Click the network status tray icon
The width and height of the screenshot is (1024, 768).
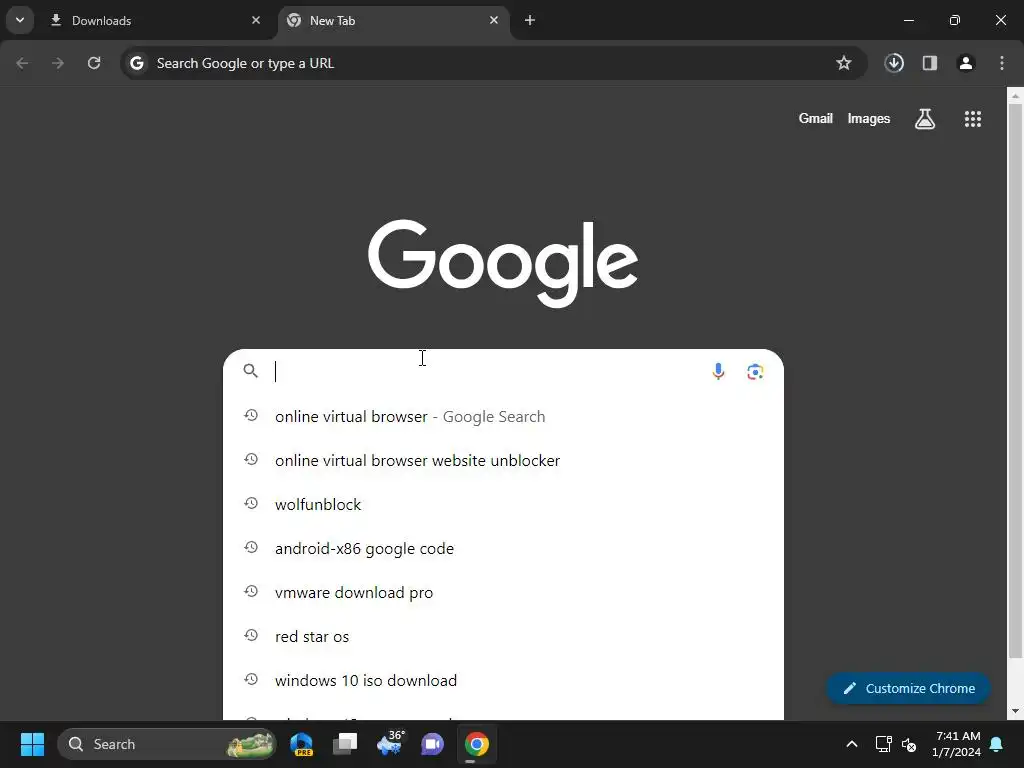[883, 744]
